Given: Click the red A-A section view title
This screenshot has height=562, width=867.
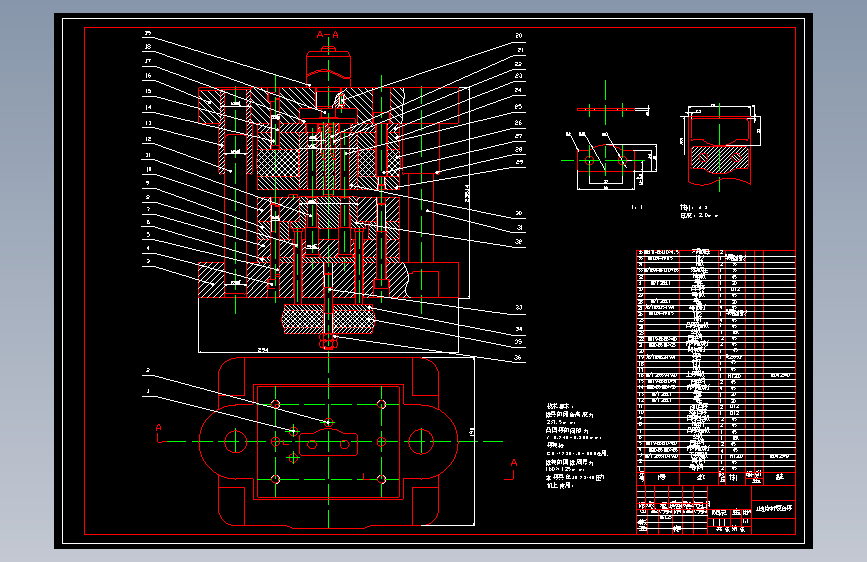Looking at the screenshot, I should [x=327, y=35].
